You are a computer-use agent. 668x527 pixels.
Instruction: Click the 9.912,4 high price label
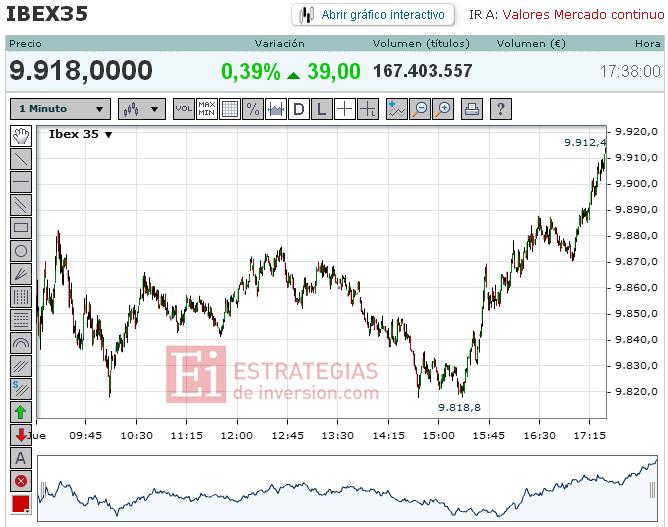coord(585,142)
